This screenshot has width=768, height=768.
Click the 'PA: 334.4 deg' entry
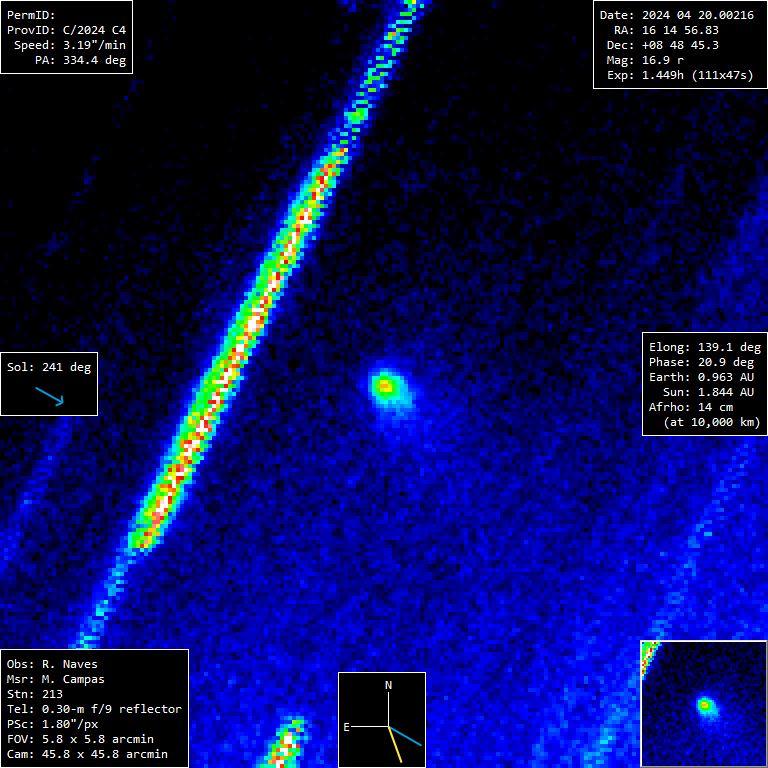click(80, 60)
